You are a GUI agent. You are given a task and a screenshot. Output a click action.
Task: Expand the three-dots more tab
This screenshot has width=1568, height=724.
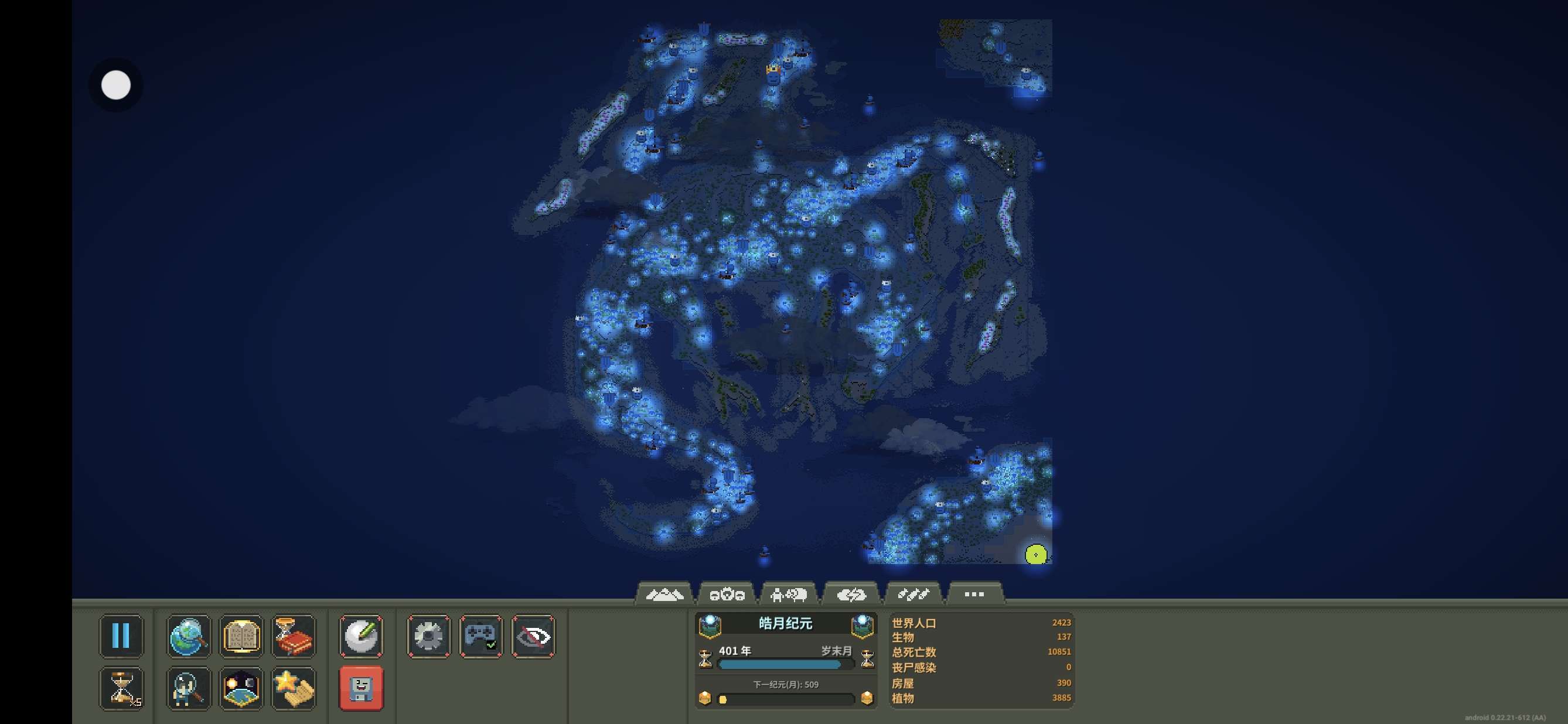974,595
